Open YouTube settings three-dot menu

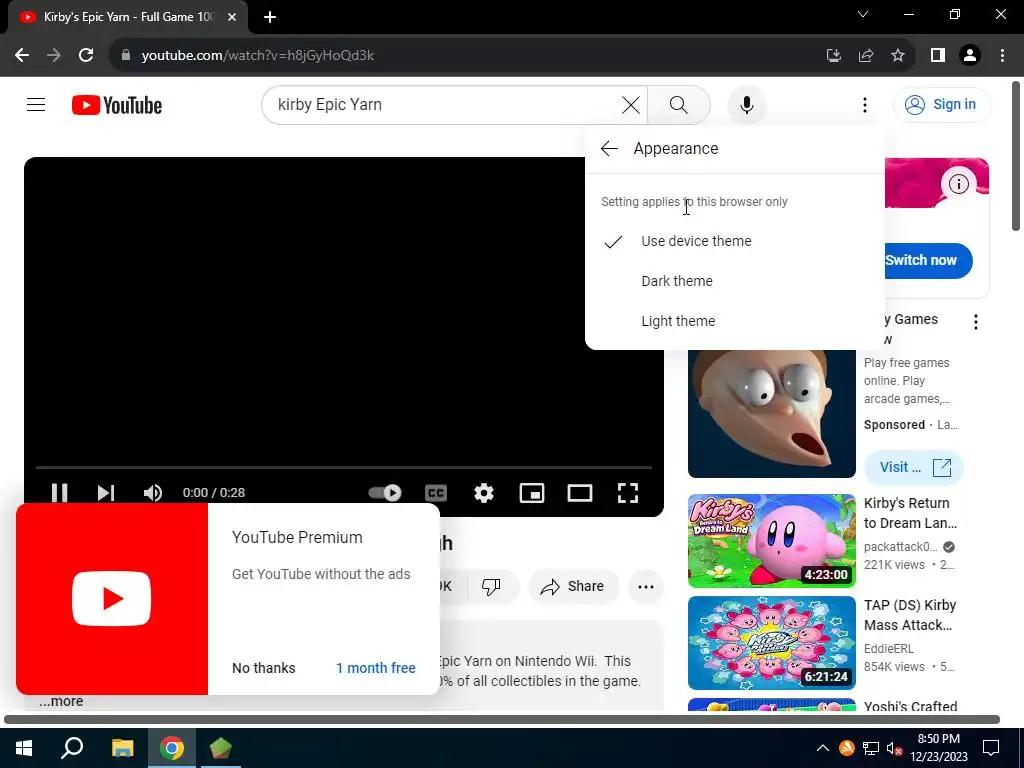click(x=865, y=104)
